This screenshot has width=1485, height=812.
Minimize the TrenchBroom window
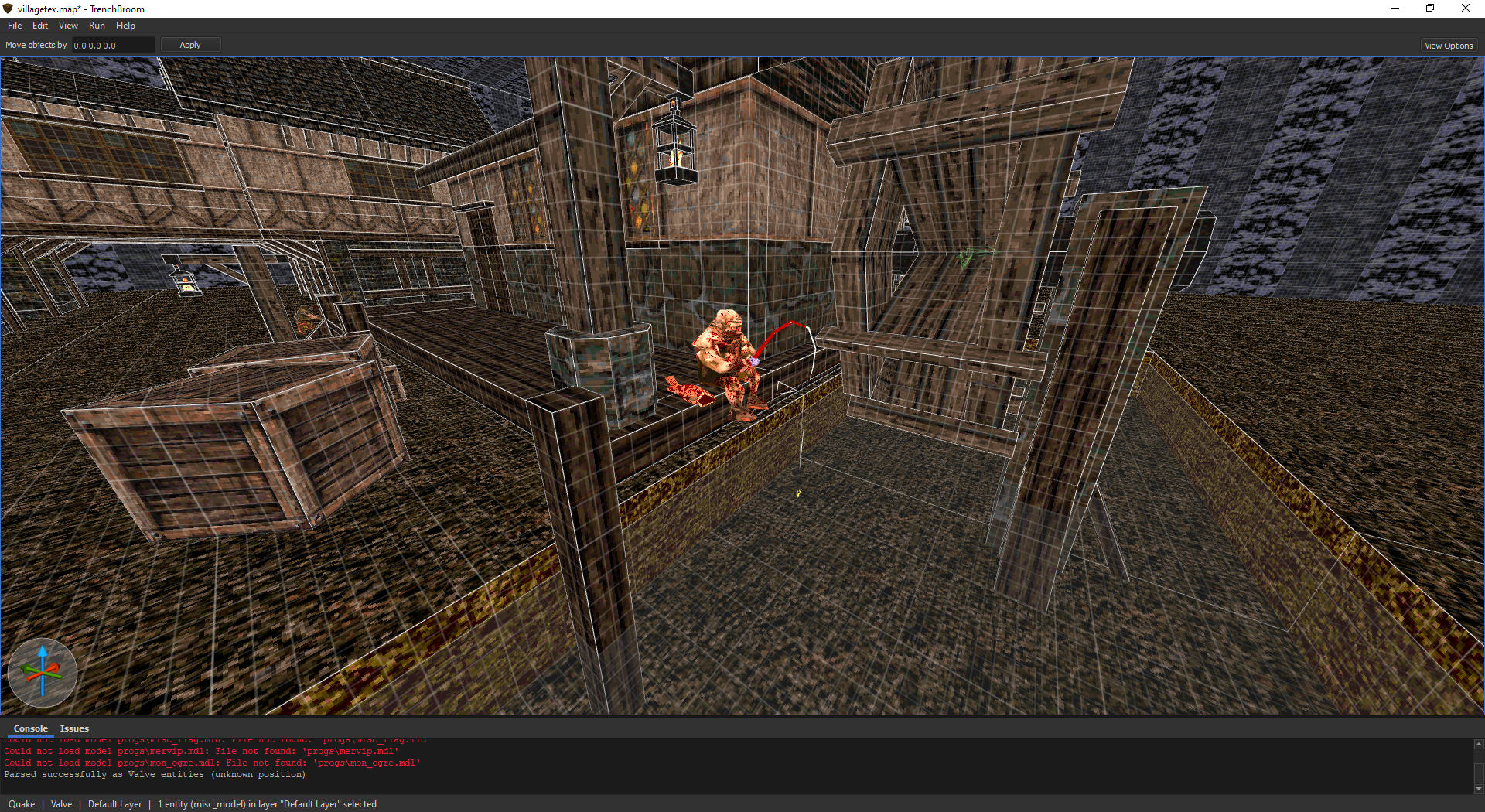tap(1395, 9)
